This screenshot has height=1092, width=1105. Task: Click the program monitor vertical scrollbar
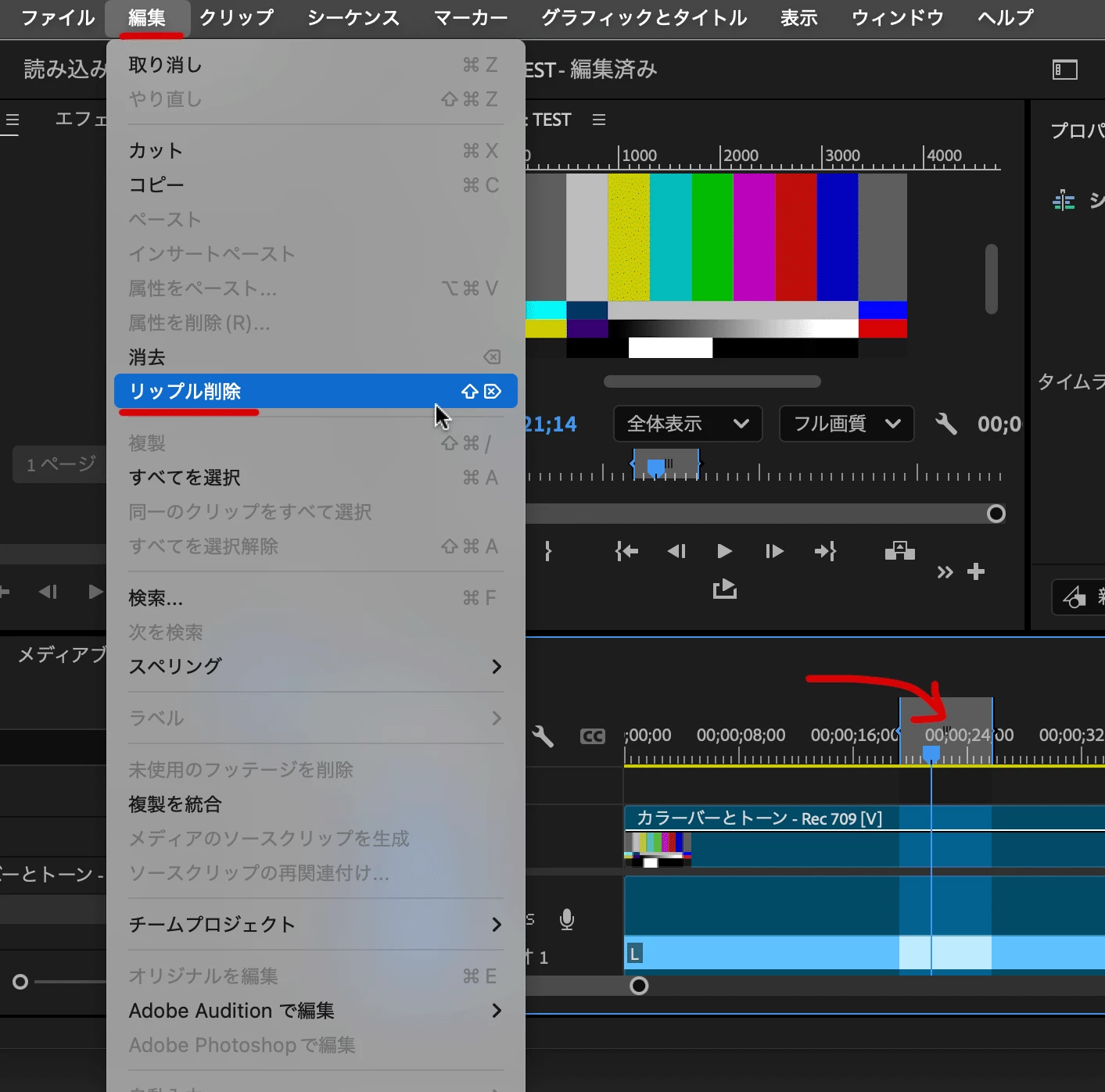[x=992, y=279]
